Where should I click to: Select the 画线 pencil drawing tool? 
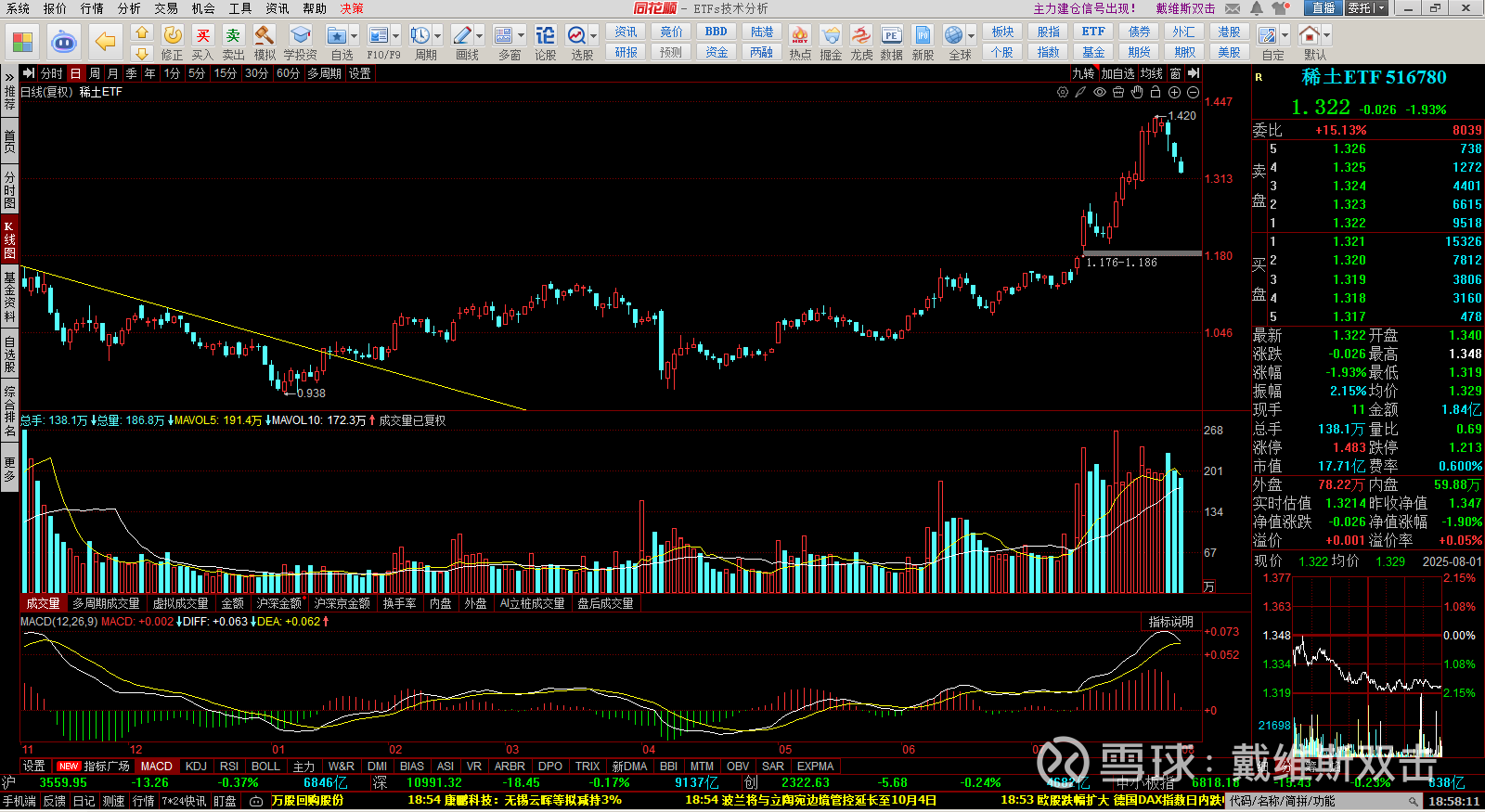pos(462,35)
